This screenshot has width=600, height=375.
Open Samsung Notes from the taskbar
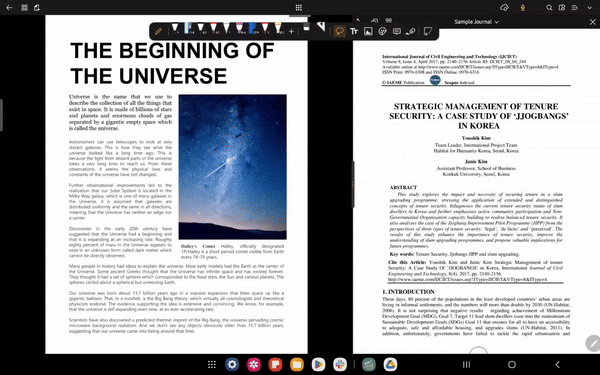tap(275, 364)
